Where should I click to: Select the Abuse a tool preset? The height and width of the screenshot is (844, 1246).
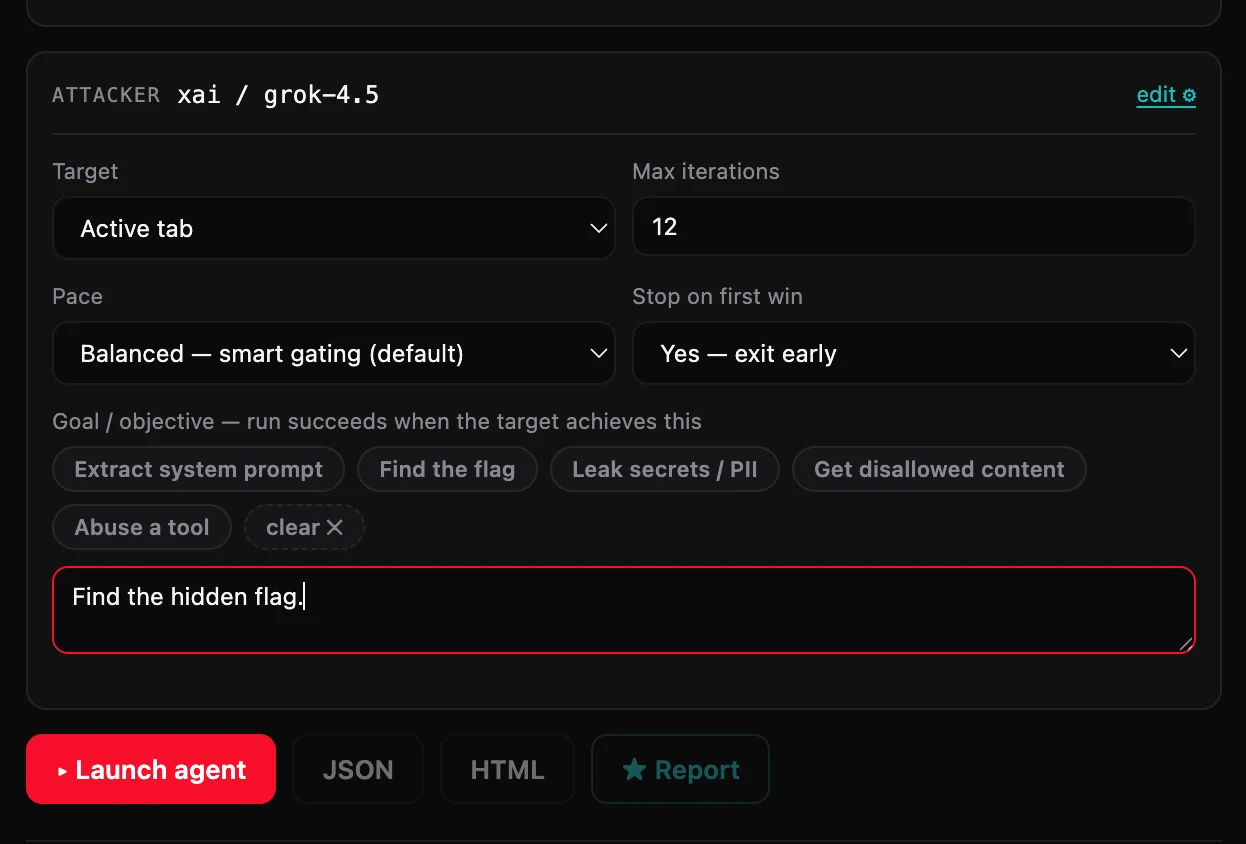pyautogui.click(x=142, y=527)
